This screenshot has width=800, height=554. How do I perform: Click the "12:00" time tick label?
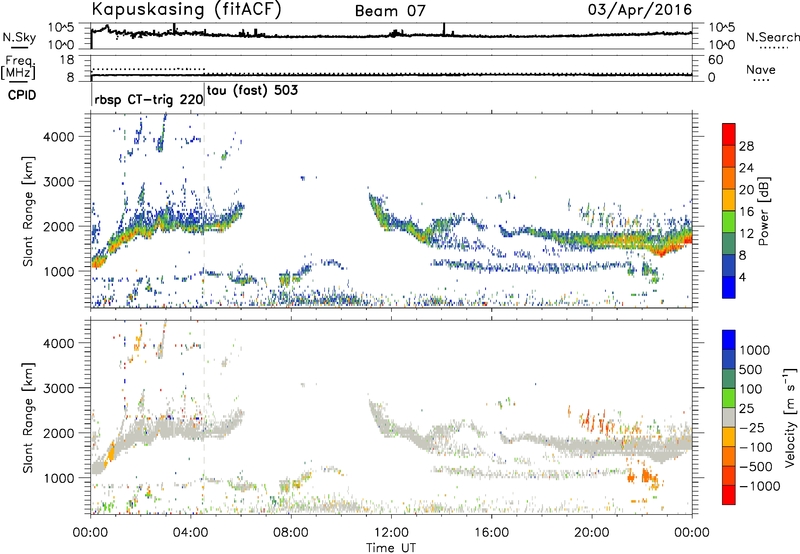tap(391, 533)
